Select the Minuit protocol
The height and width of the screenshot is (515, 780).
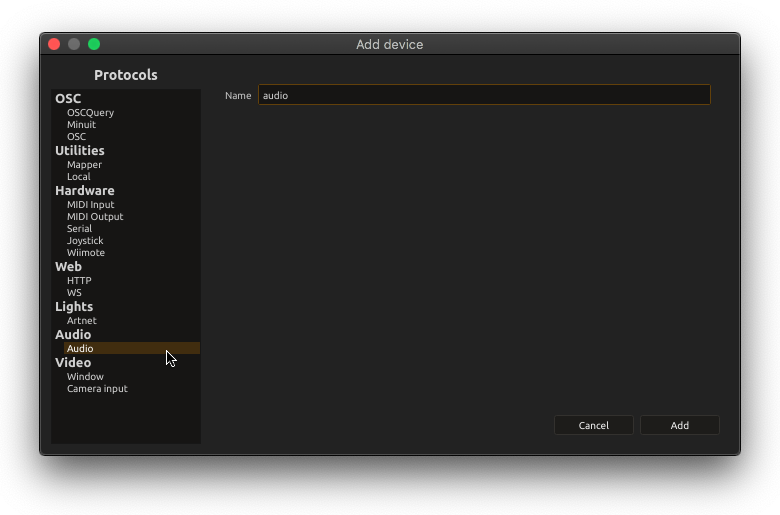(x=81, y=124)
